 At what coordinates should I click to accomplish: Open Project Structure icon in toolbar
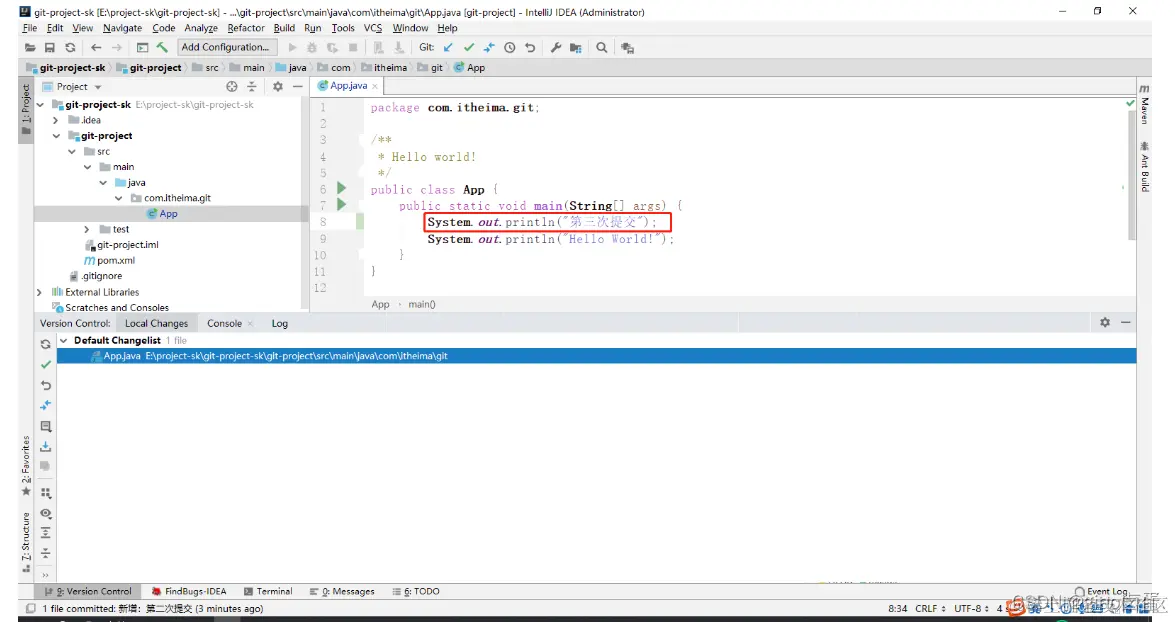click(x=576, y=47)
